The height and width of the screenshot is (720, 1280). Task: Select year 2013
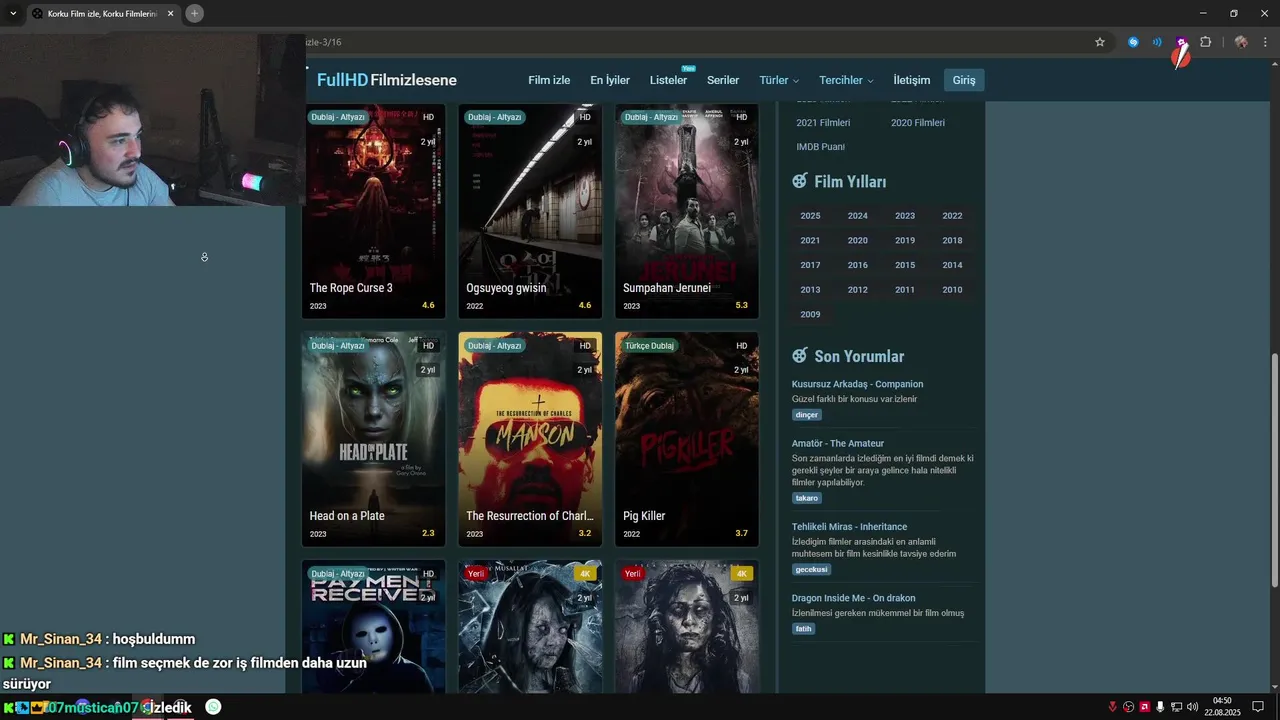tap(810, 290)
